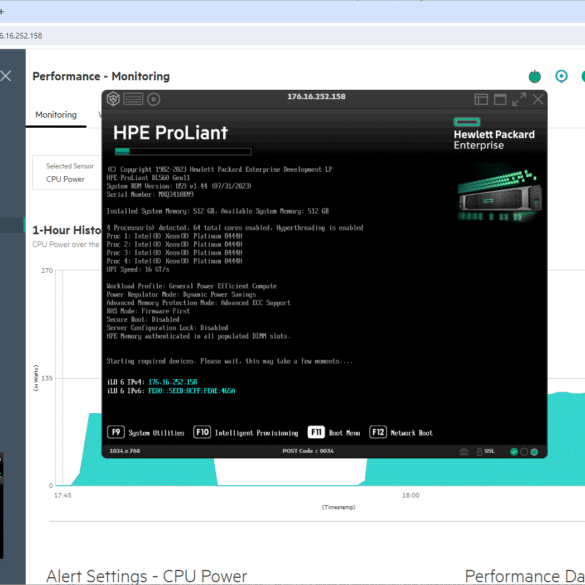The image size is (585, 585).
Task: Open the console power switch menu icon
Action: coord(113,99)
